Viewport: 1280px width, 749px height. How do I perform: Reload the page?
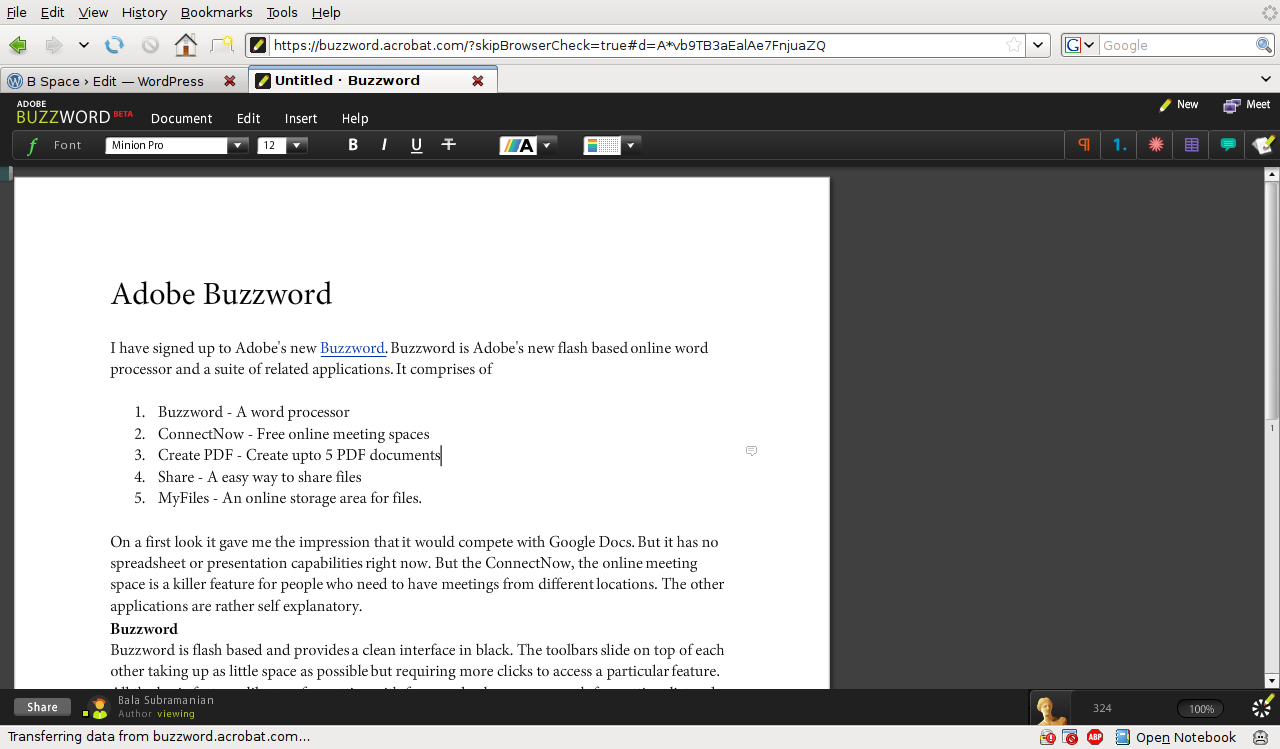click(115, 45)
